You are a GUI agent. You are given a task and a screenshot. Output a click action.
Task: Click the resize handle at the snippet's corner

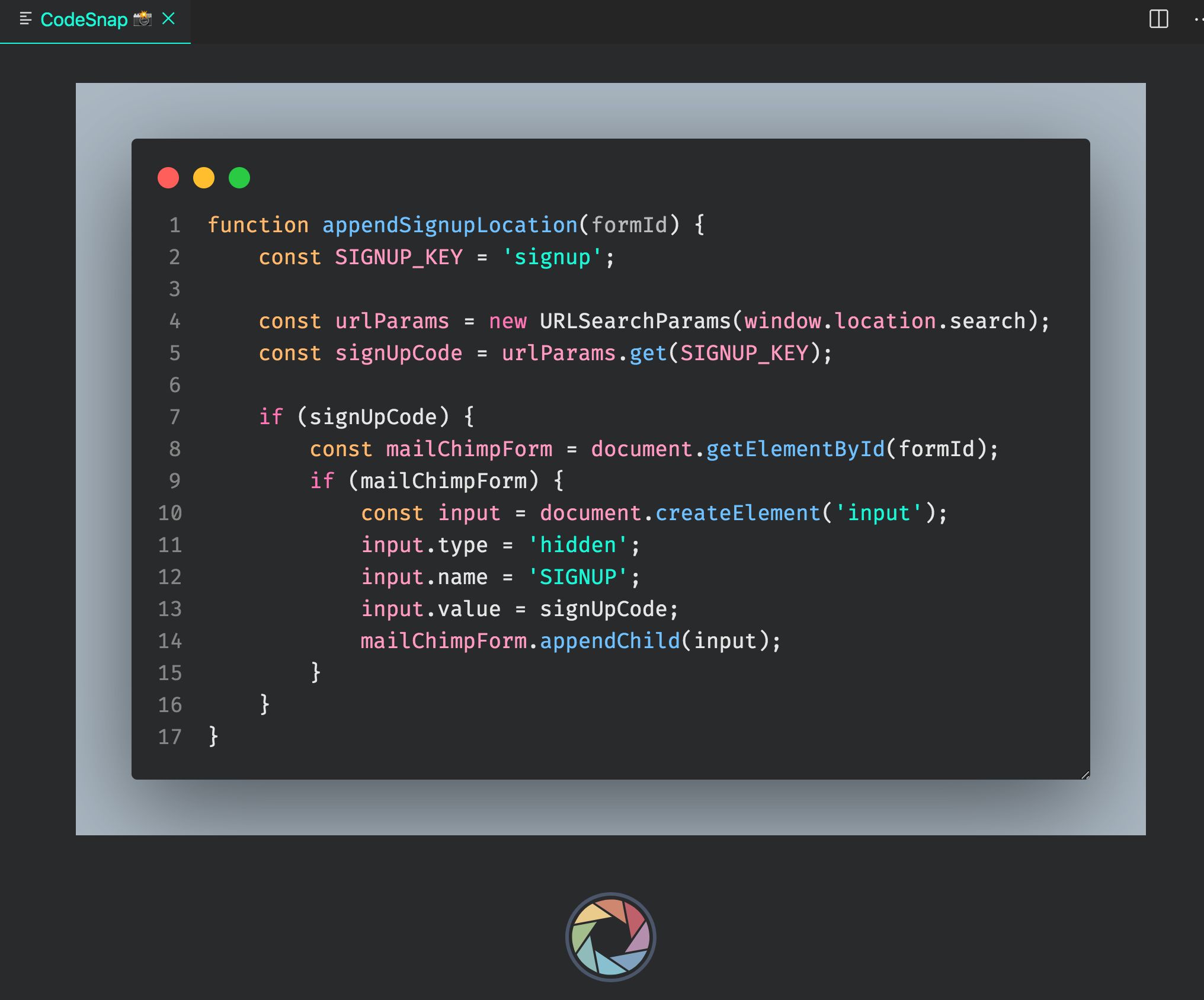(1086, 774)
